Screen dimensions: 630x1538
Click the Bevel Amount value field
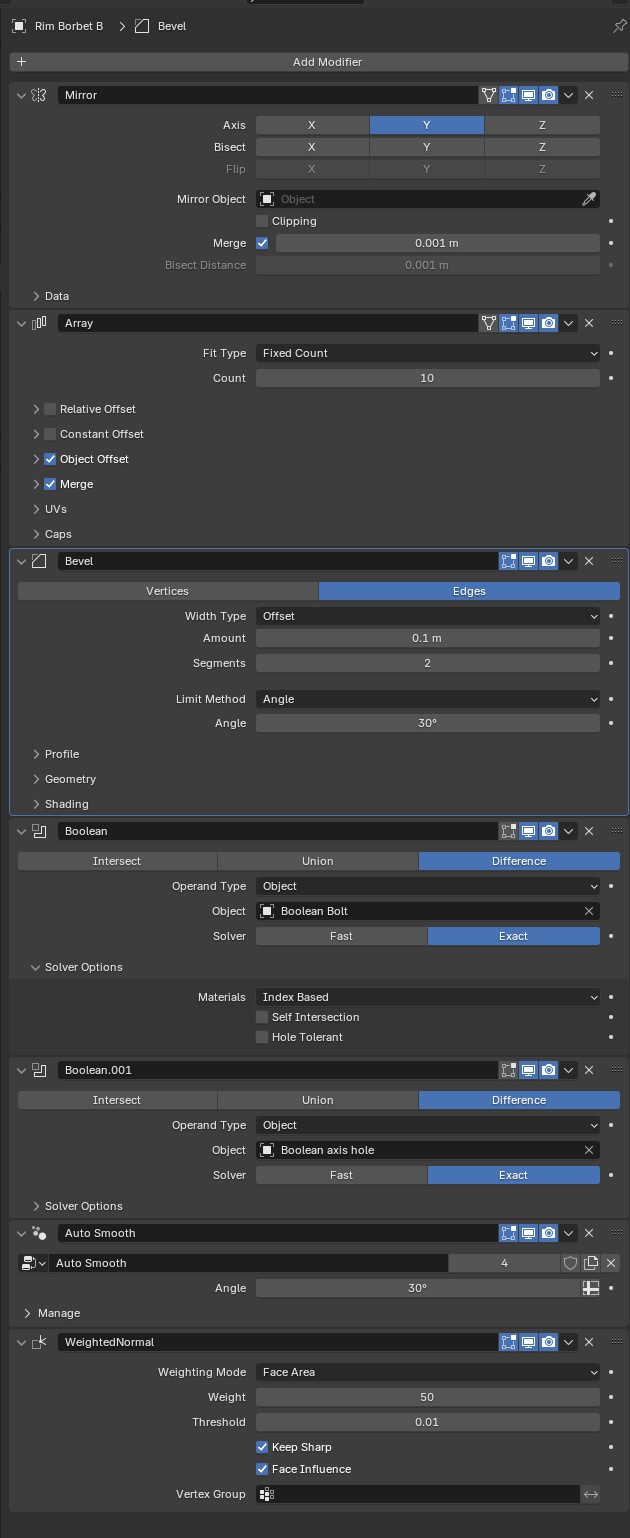pyautogui.click(x=428, y=638)
